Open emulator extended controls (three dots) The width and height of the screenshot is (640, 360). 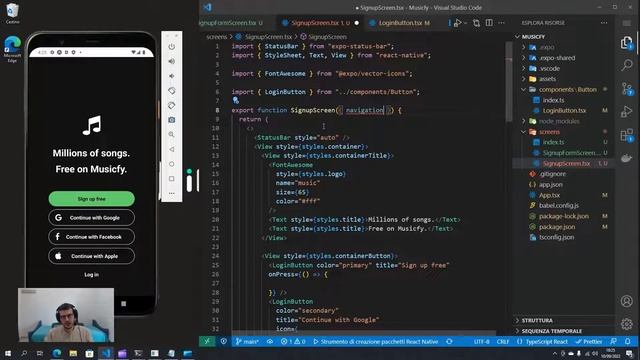172,193
